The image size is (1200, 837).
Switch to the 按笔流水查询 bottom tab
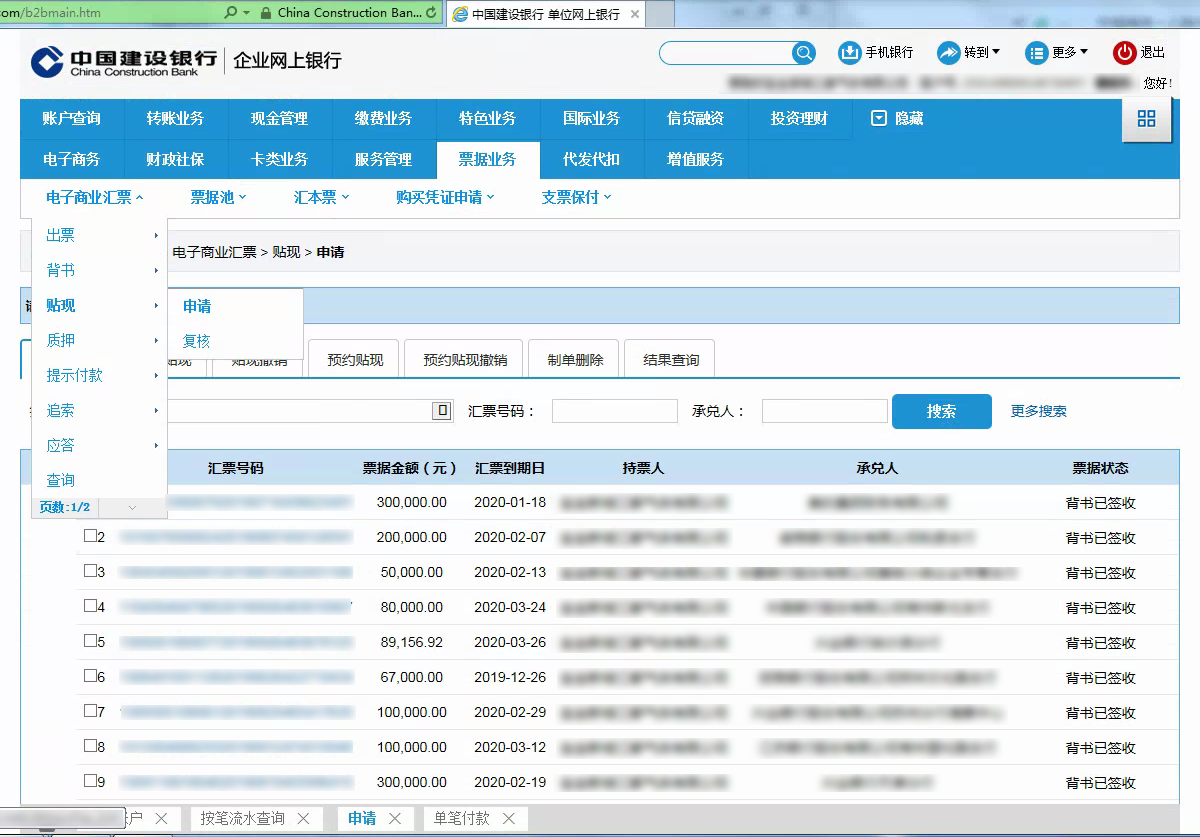(242, 819)
